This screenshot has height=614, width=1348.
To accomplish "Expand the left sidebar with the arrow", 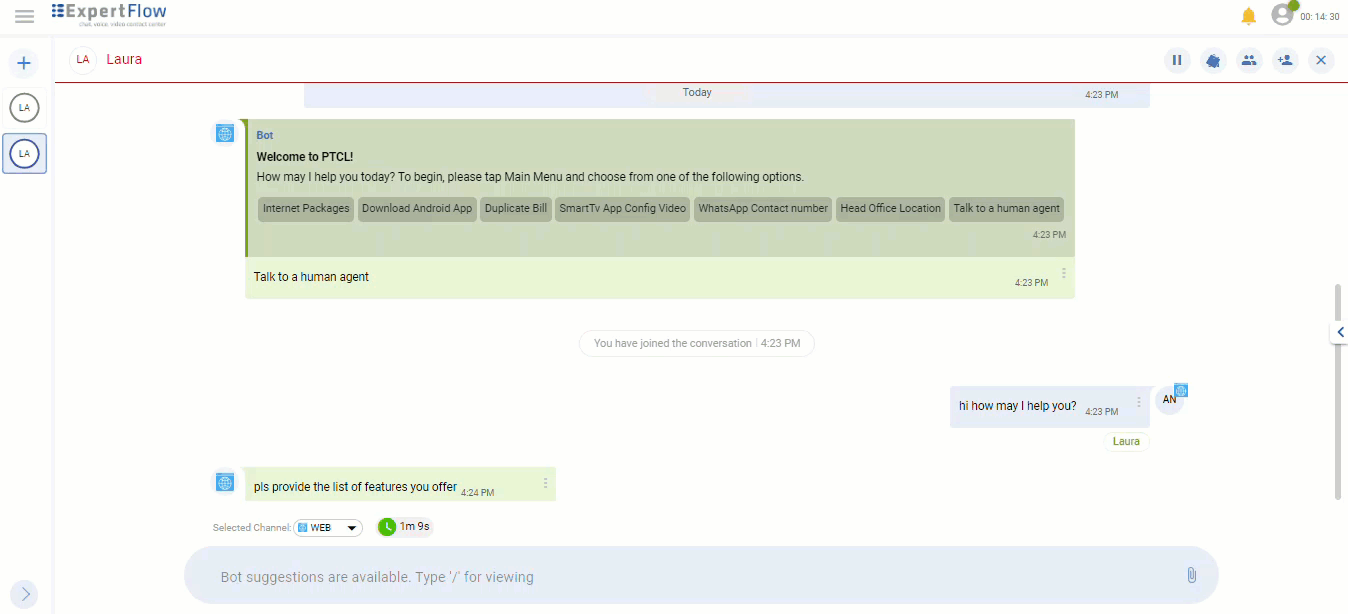I will click(x=25, y=594).
